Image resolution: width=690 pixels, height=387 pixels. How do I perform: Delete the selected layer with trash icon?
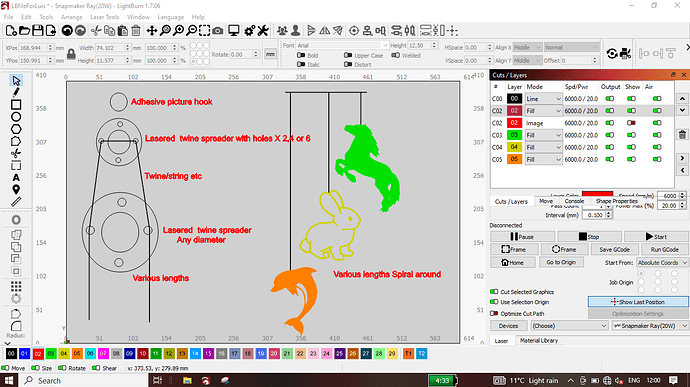pyautogui.click(x=682, y=135)
